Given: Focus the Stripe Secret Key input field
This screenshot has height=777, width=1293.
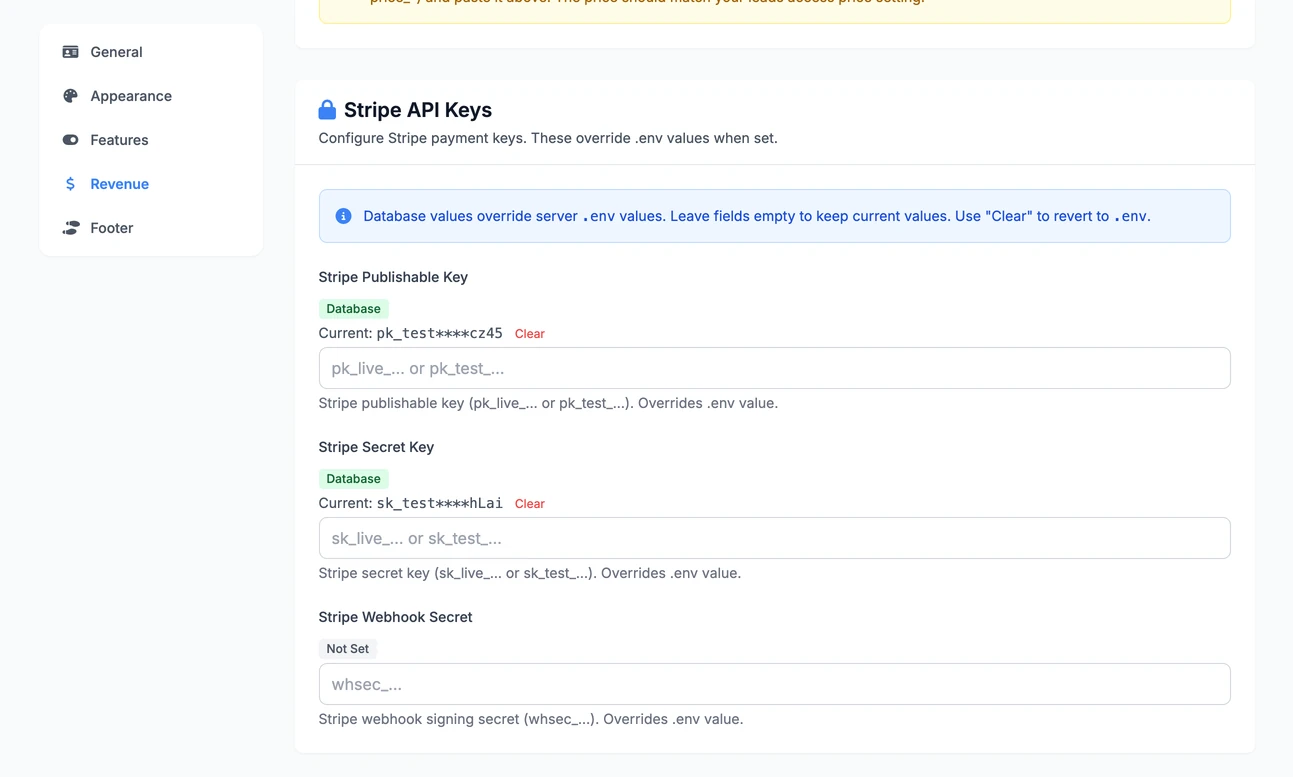Looking at the screenshot, I should [x=774, y=538].
